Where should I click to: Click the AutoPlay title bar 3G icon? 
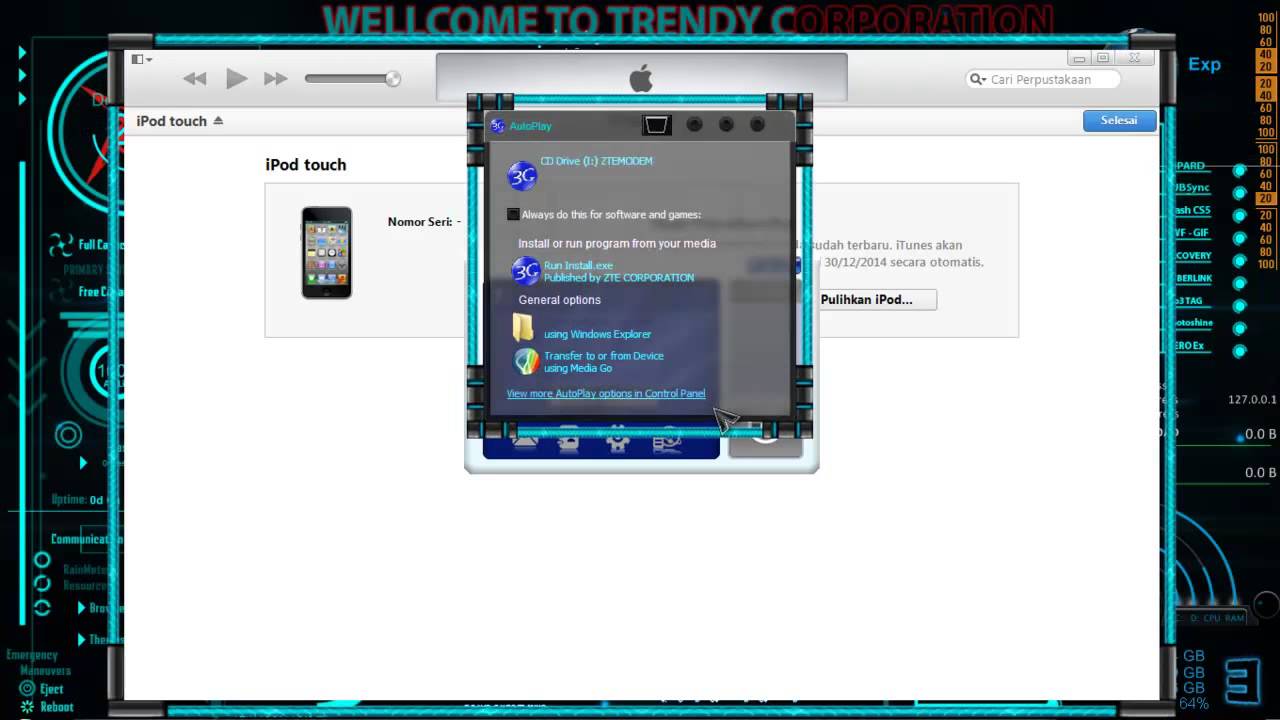[x=497, y=125]
